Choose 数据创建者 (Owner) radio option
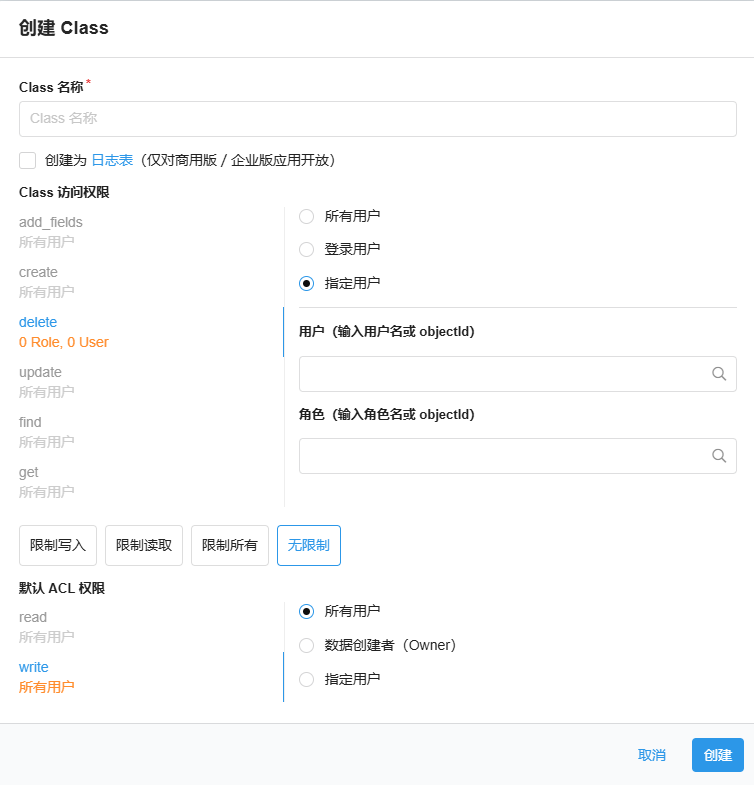The image size is (754, 785). point(307,645)
